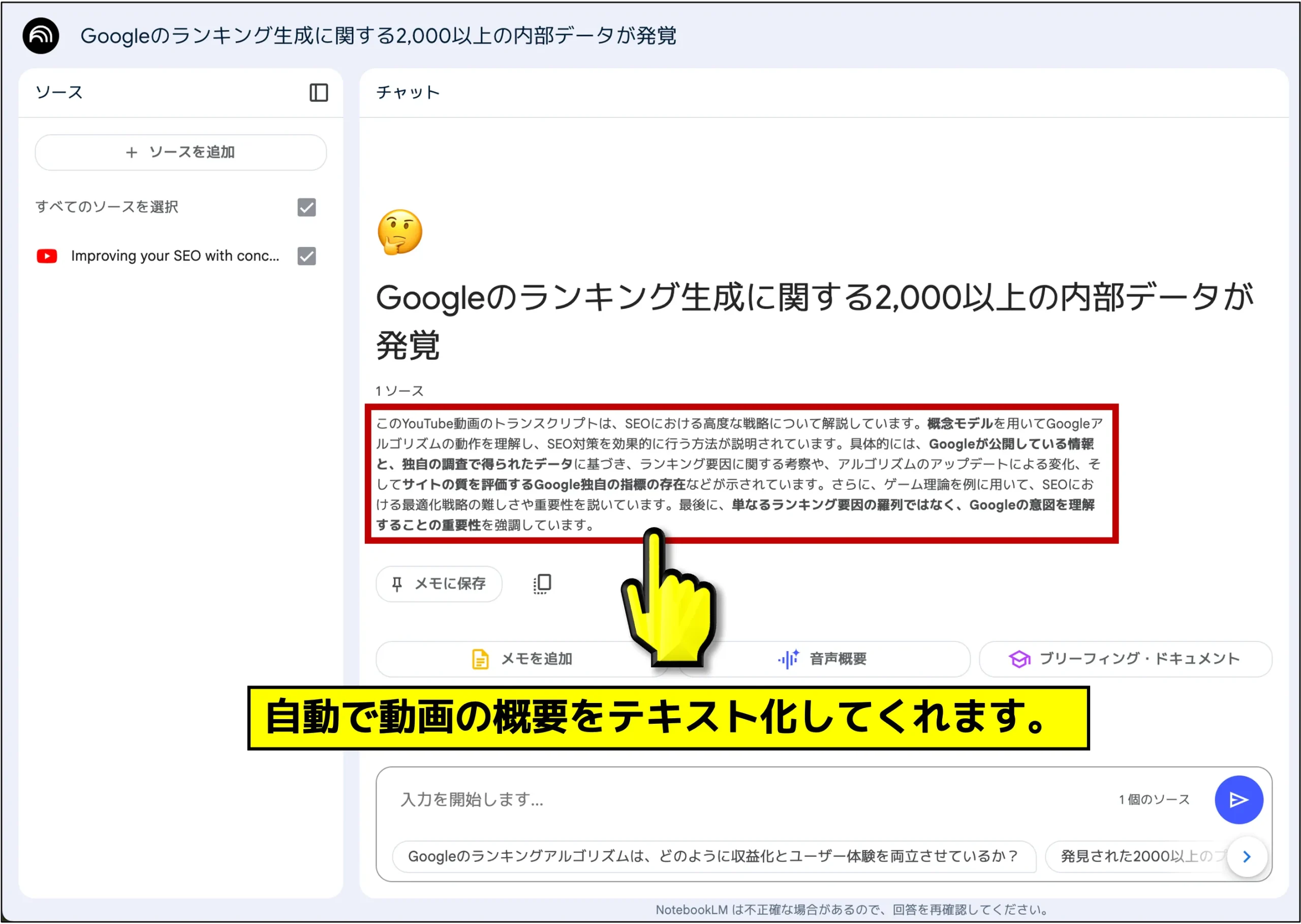Show more suggested questions with the chevron
Image resolution: width=1301 pixels, height=924 pixels.
[x=1246, y=856]
